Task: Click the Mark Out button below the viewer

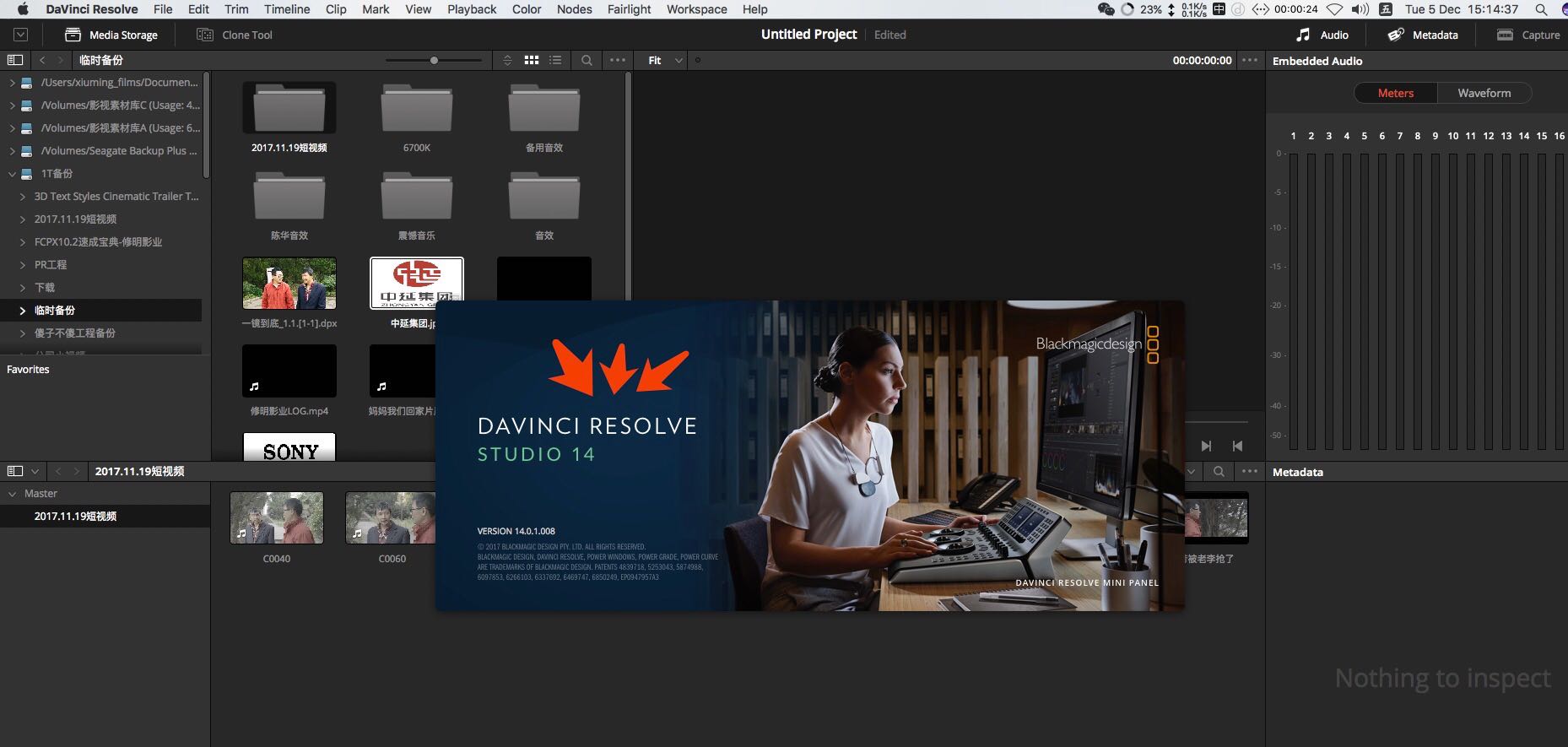Action: point(1237,446)
